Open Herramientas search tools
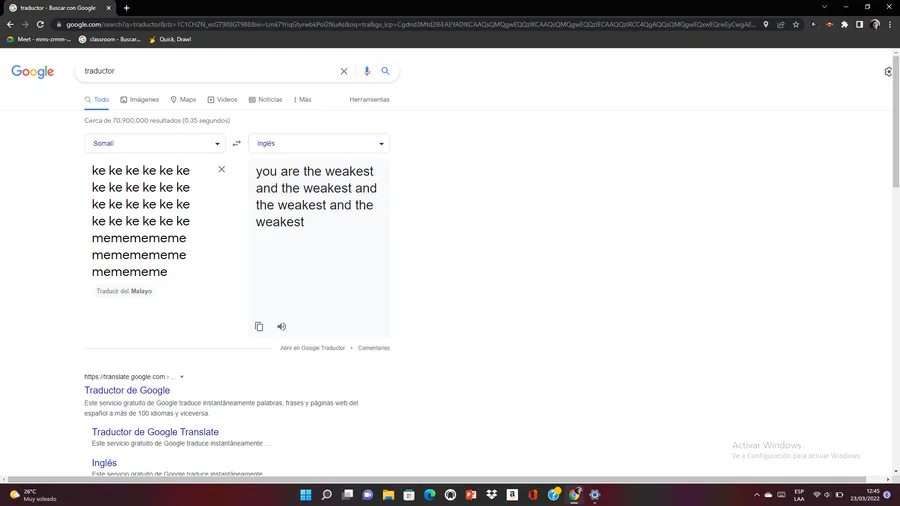The height and width of the screenshot is (506, 900). pos(370,100)
